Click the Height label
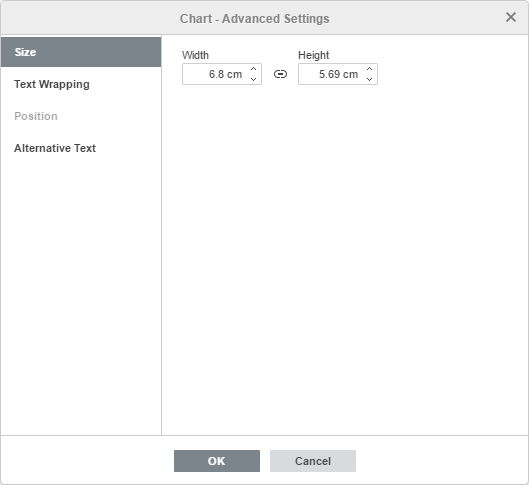Screen dimensions: 529x485 tap(313, 55)
